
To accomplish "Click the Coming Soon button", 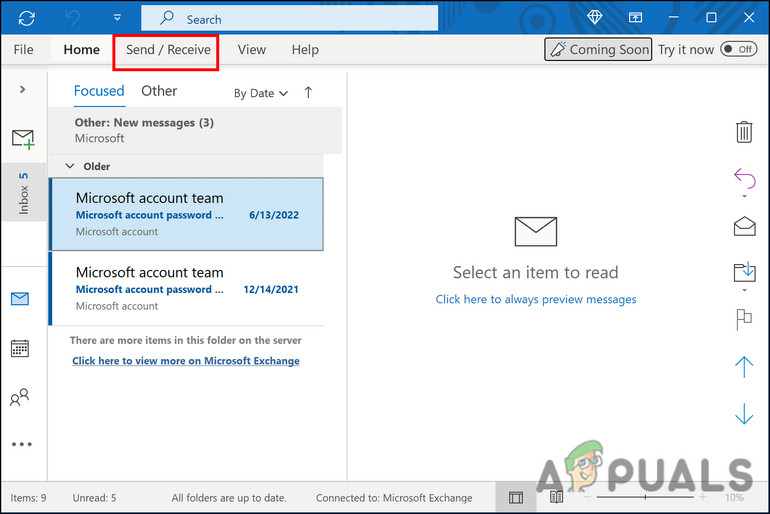I will 598,49.
